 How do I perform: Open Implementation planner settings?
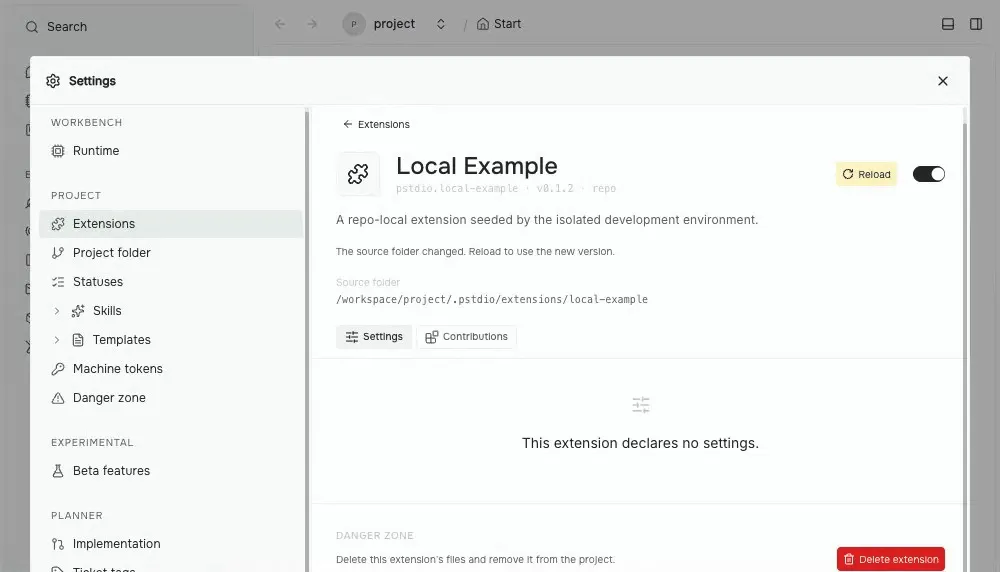tap(170, 544)
